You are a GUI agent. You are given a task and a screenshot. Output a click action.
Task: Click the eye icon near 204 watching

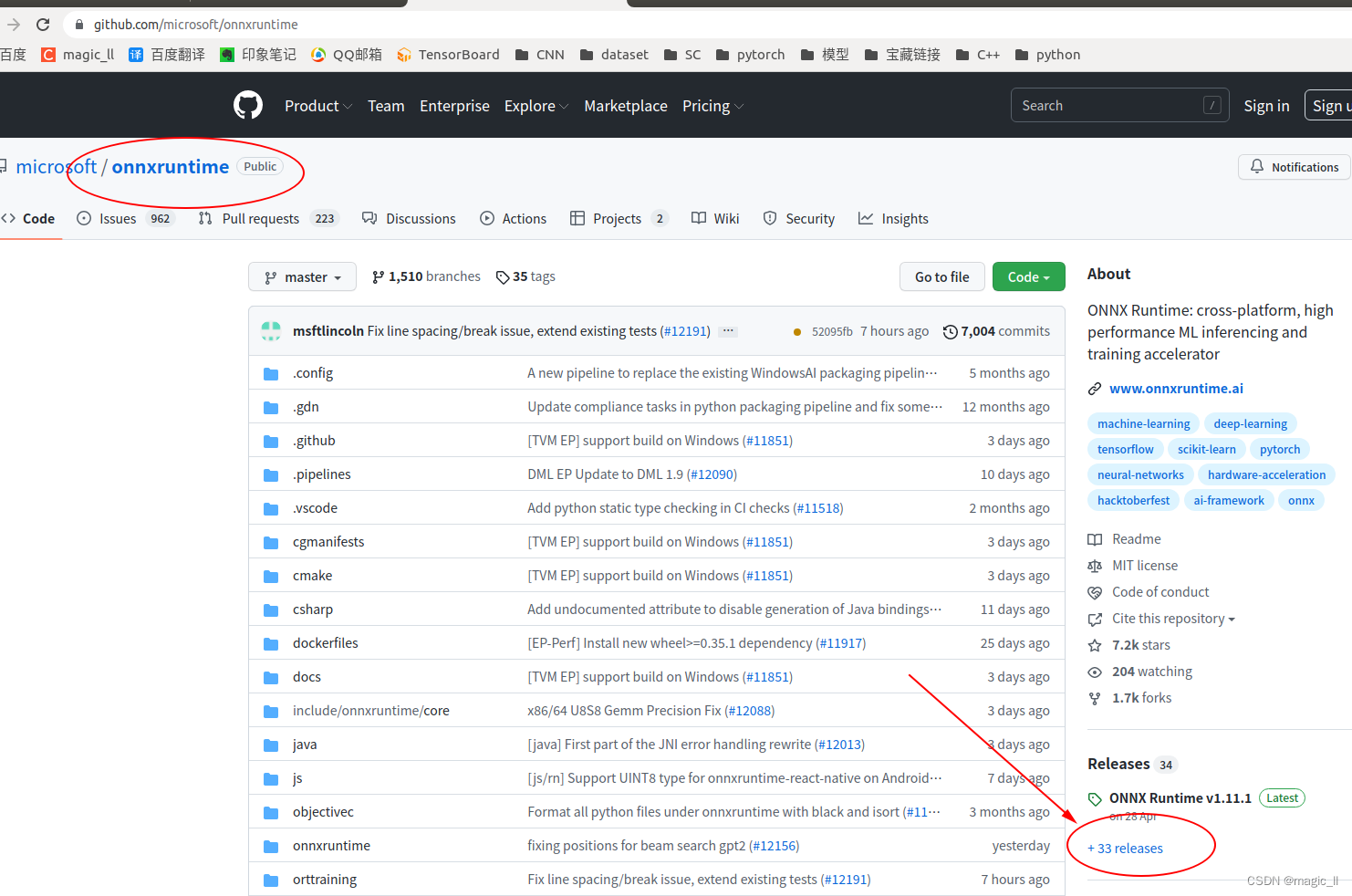pos(1095,672)
